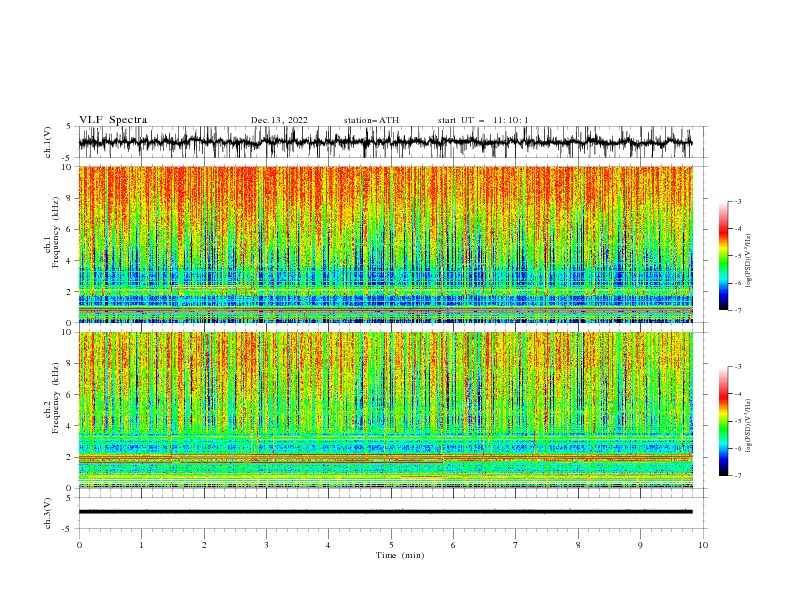Click the 2 kHz tick label on ch.2 spectrogram

coord(70,457)
